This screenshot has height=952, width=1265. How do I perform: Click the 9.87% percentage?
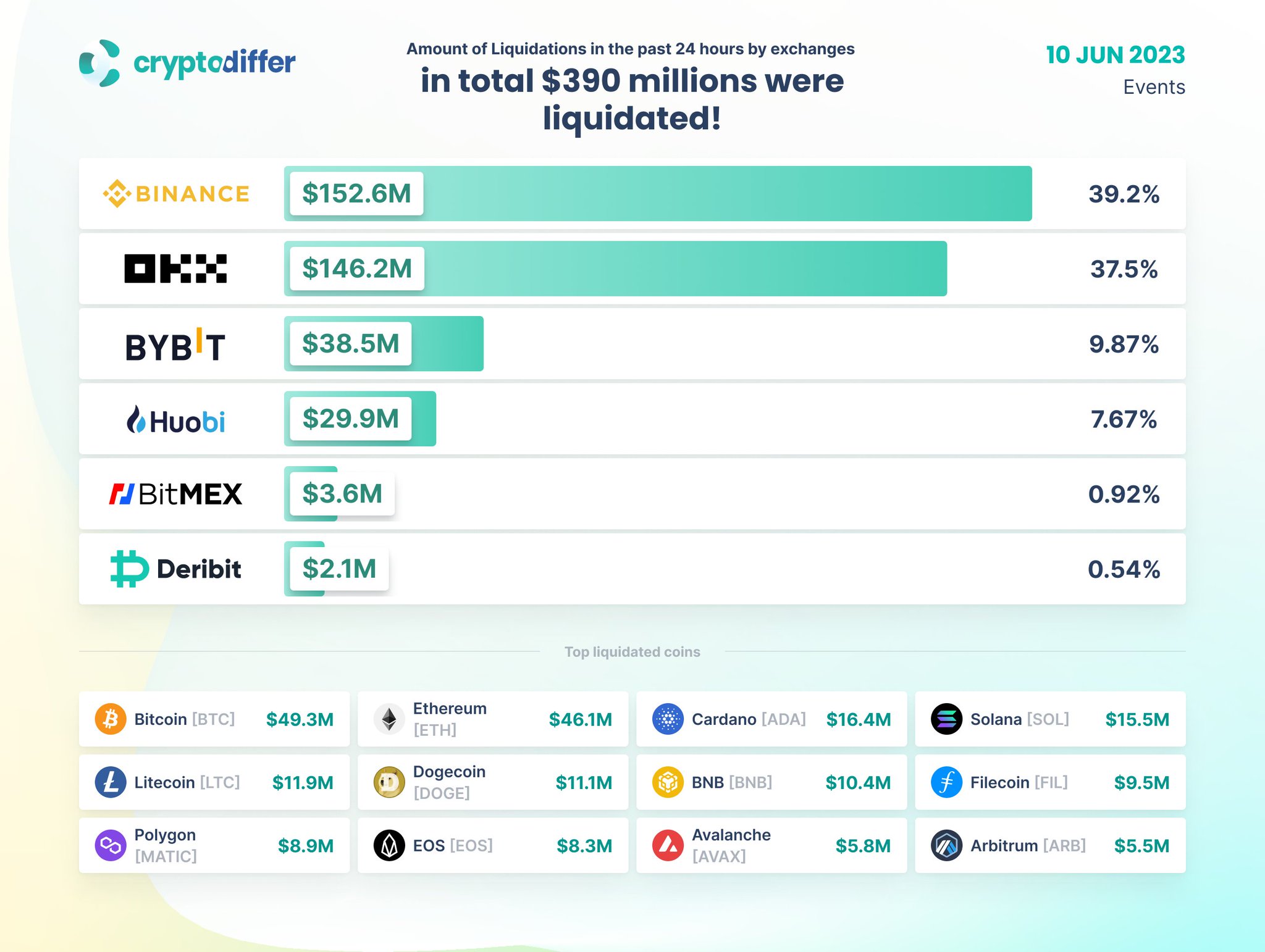tap(1124, 344)
